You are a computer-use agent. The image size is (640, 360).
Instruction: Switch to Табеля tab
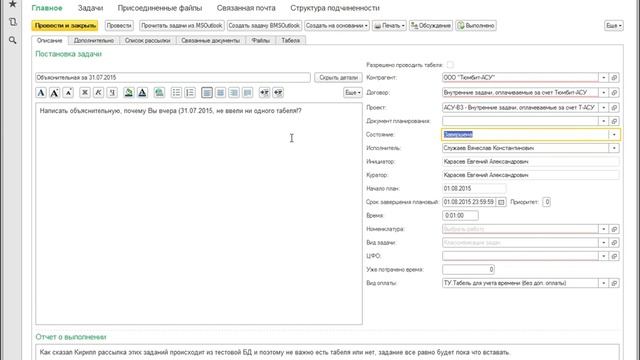291,40
